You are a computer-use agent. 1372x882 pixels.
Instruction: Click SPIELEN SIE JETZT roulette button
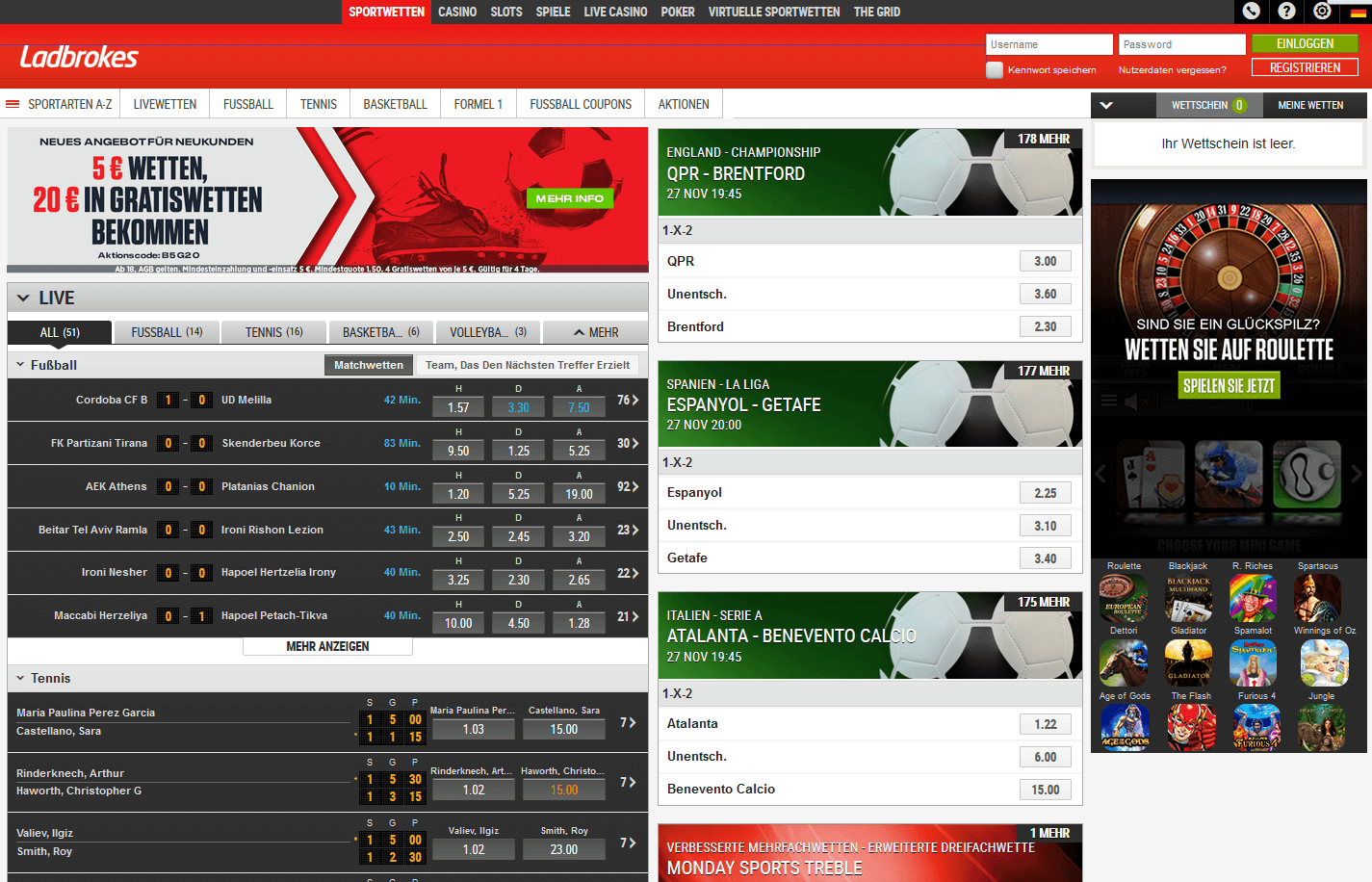pyautogui.click(x=1229, y=386)
